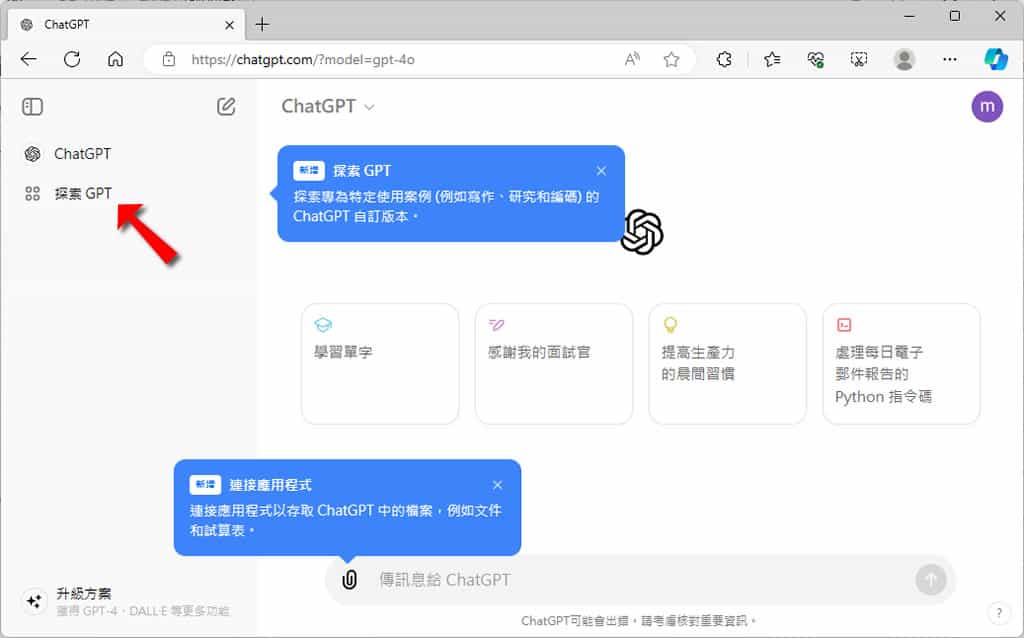Activate the Read aloud icon in address bar
1024x638 pixels.
click(x=632, y=59)
